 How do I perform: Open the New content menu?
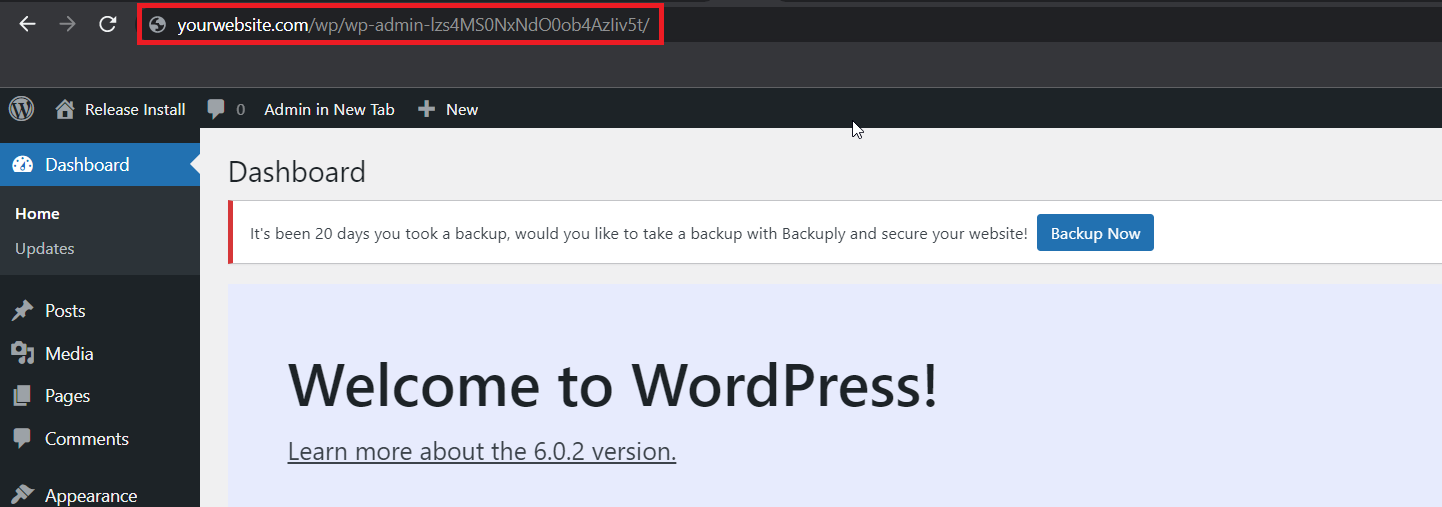point(462,109)
